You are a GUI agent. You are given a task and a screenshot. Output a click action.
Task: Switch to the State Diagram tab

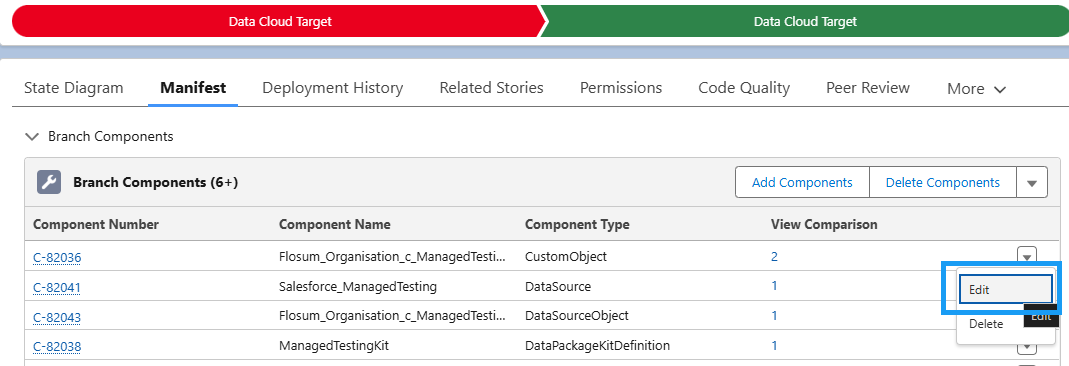pyautogui.click(x=74, y=88)
